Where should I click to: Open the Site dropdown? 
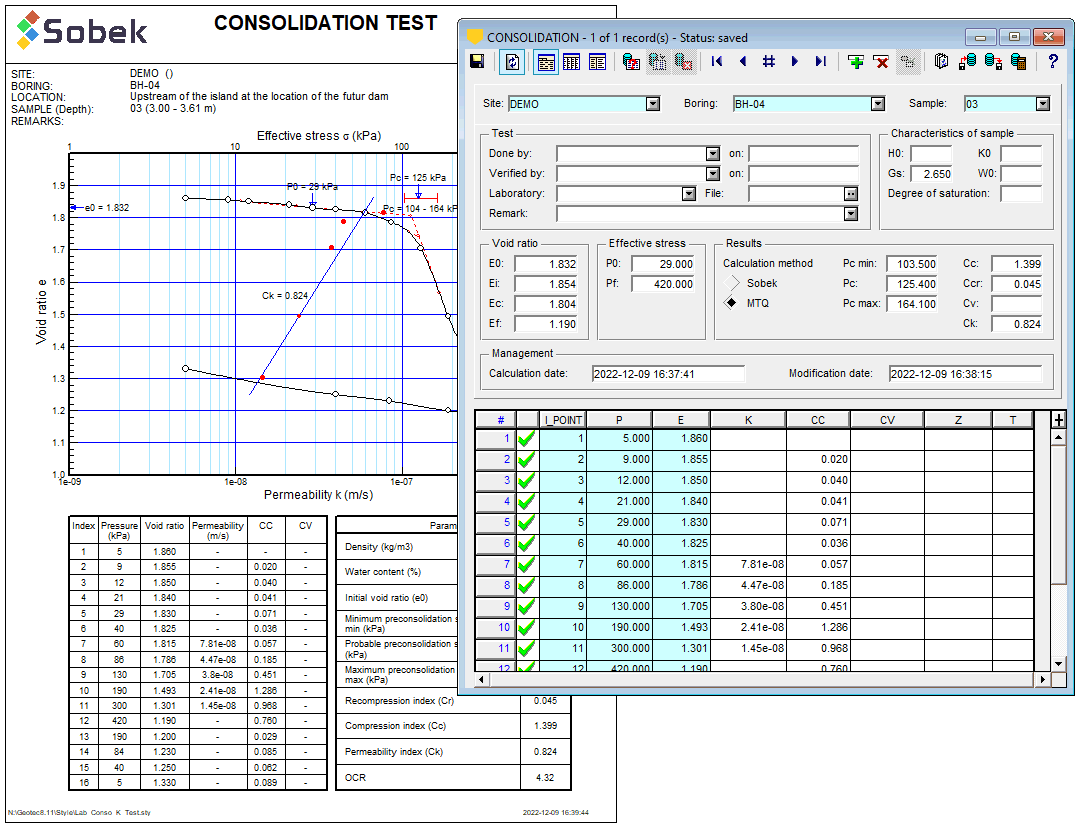653,104
